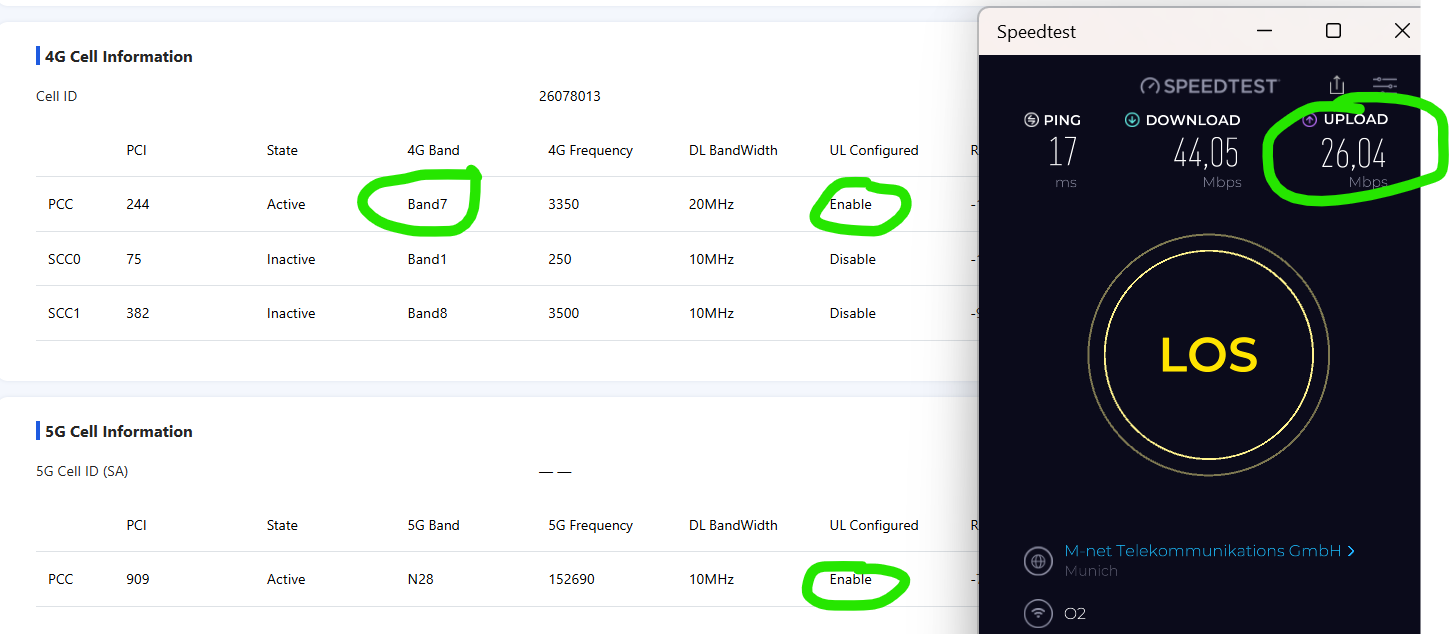Start the test with LOS button
Screen dimensions: 1451x634
[1209, 356]
